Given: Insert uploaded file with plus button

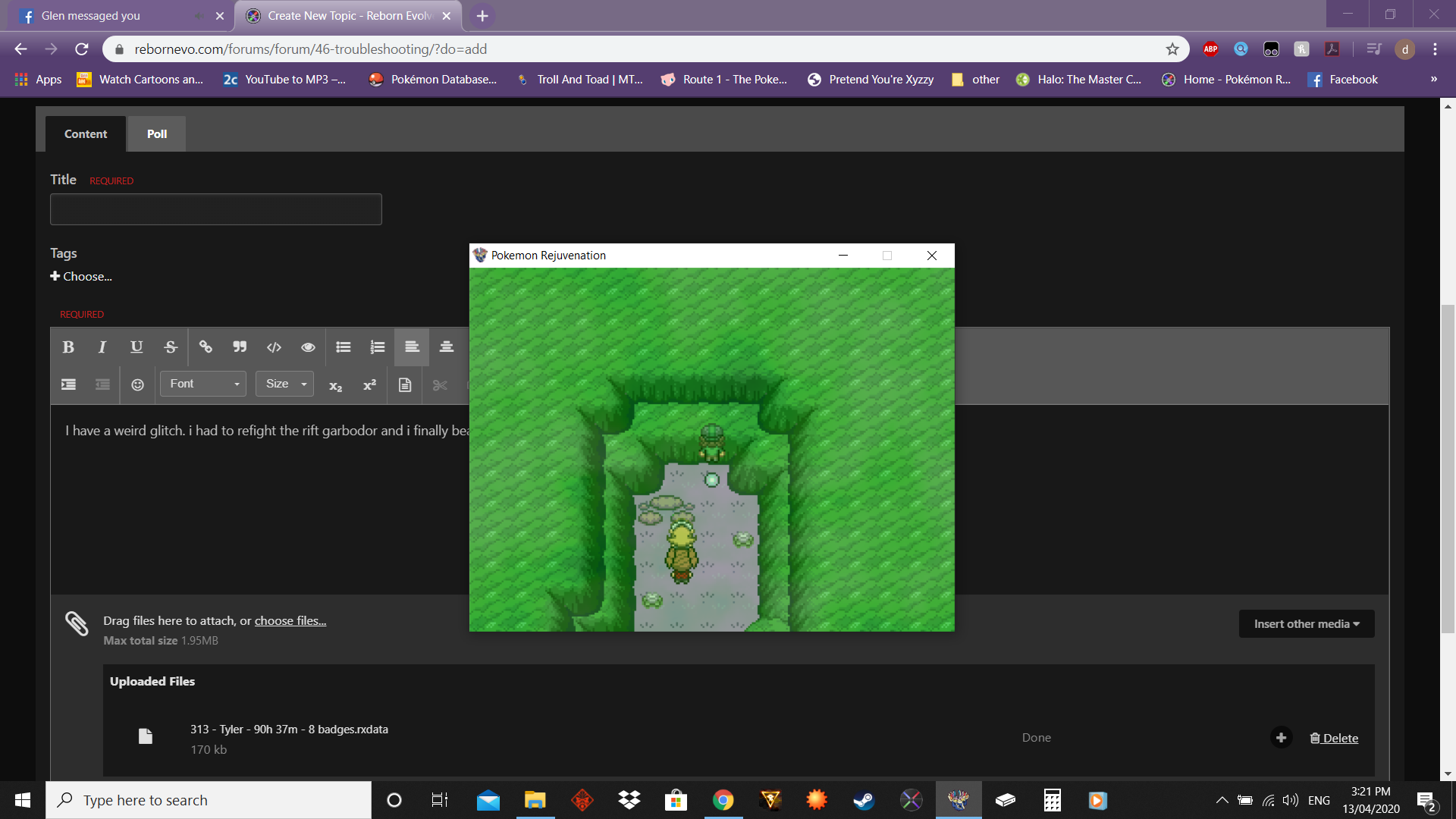Looking at the screenshot, I should point(1282,738).
